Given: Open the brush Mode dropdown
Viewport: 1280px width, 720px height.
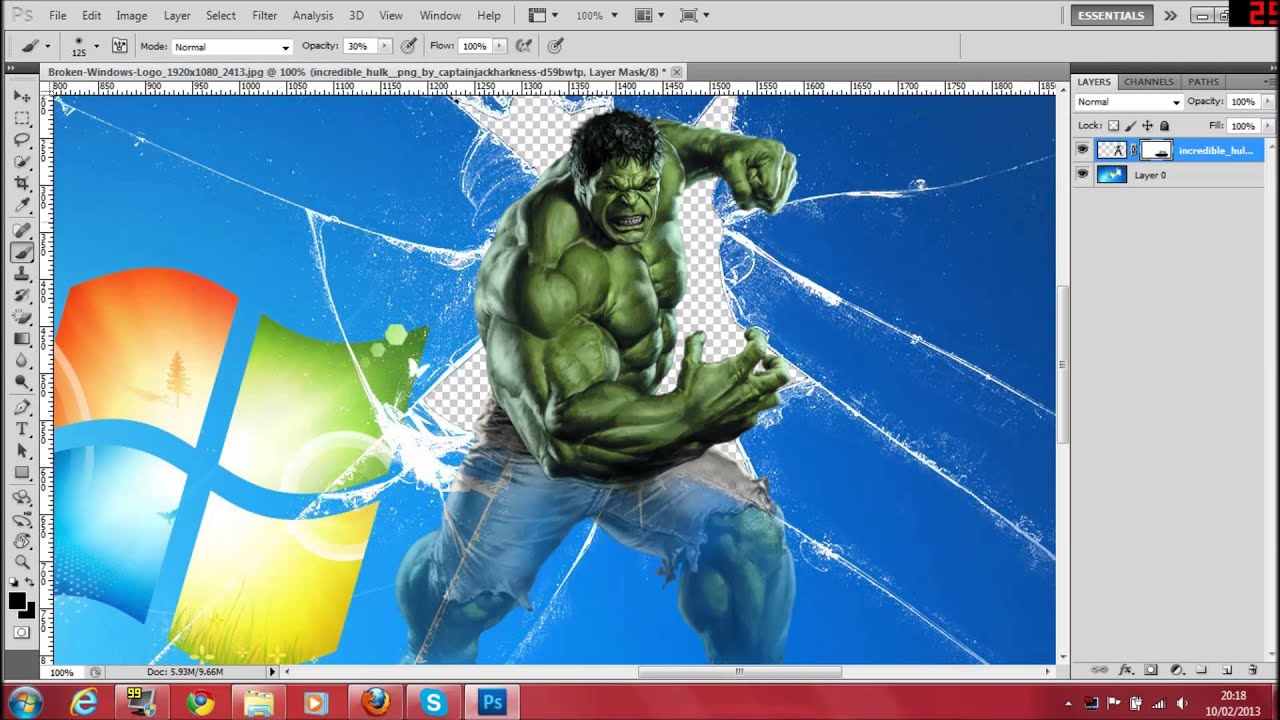Looking at the screenshot, I should [x=231, y=47].
